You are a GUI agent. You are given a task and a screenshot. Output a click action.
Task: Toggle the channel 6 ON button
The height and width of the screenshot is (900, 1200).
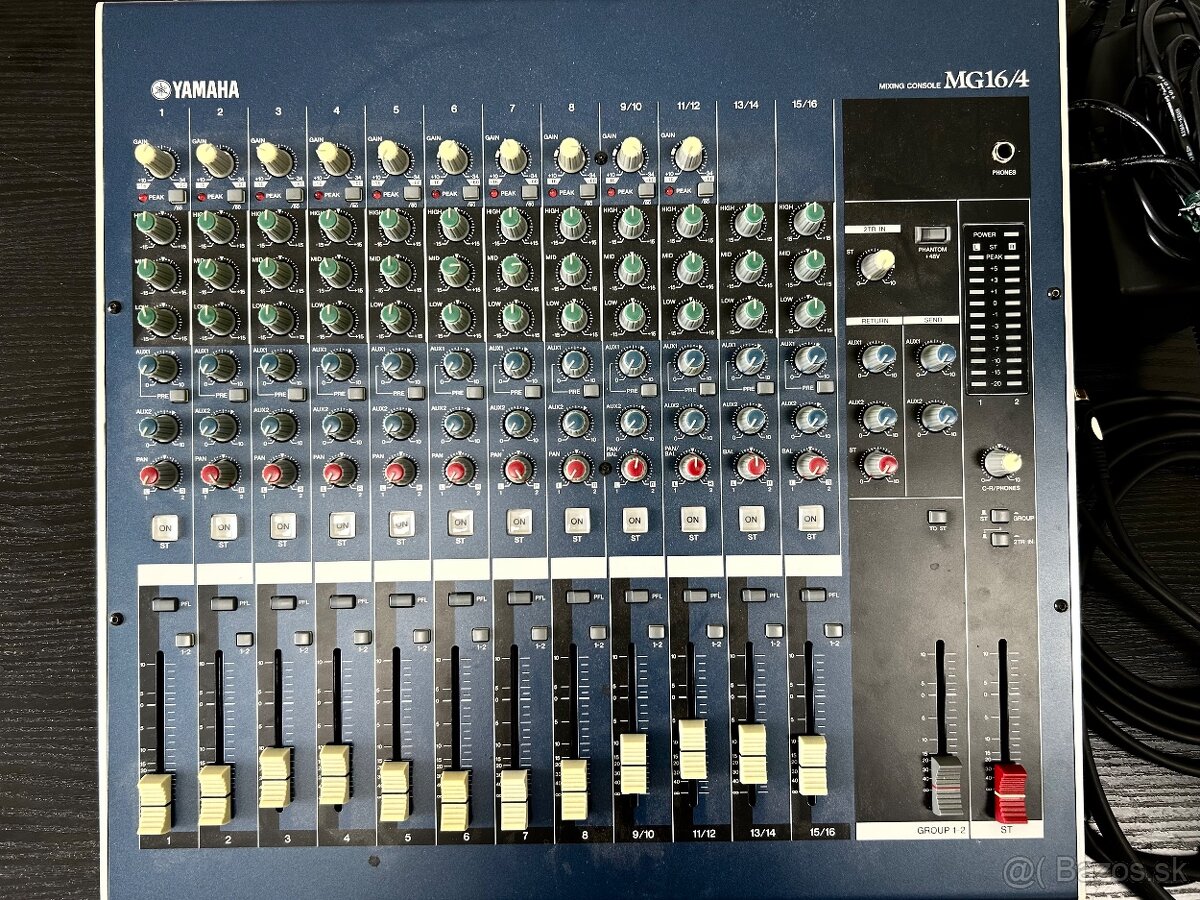click(x=460, y=522)
